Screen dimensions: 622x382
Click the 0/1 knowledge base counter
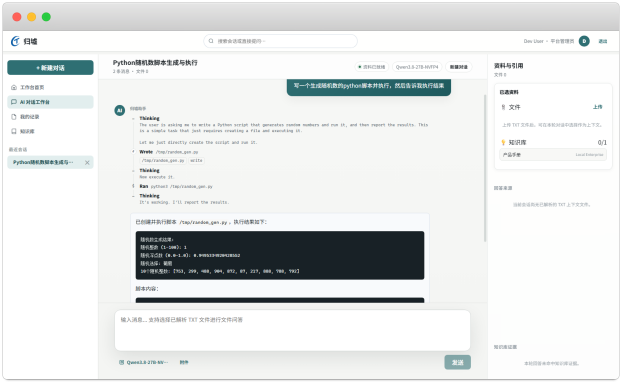(x=602, y=142)
